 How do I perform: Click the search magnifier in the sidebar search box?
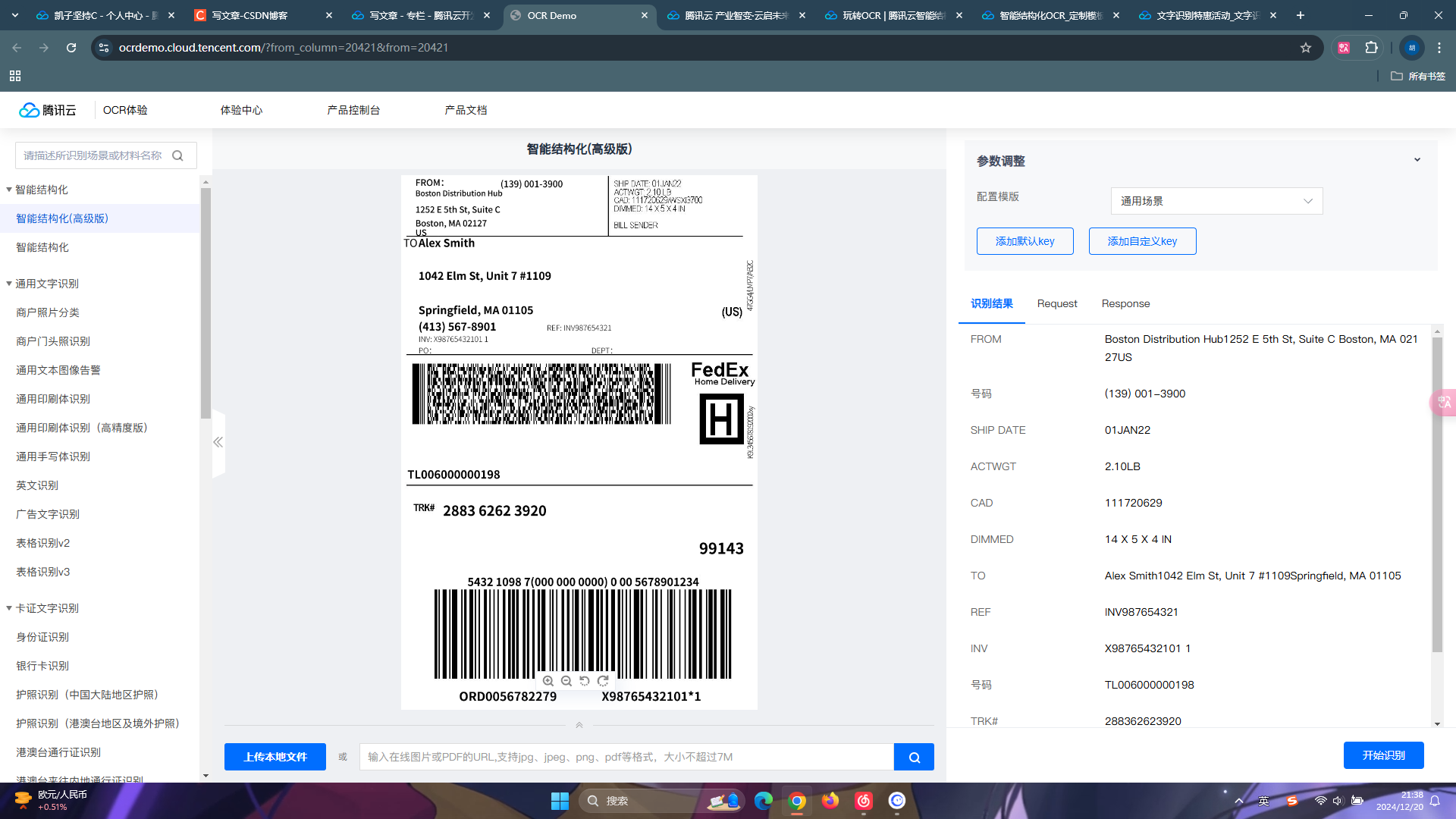click(177, 155)
